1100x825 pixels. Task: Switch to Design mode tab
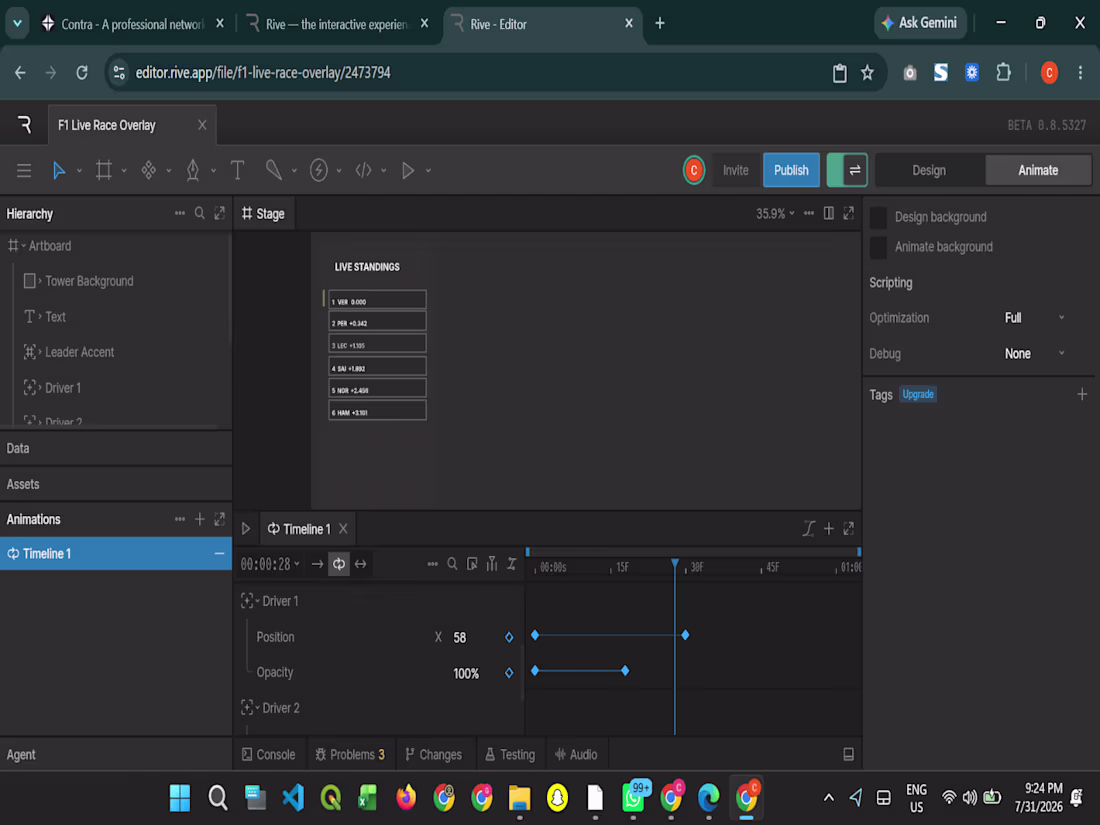click(929, 170)
